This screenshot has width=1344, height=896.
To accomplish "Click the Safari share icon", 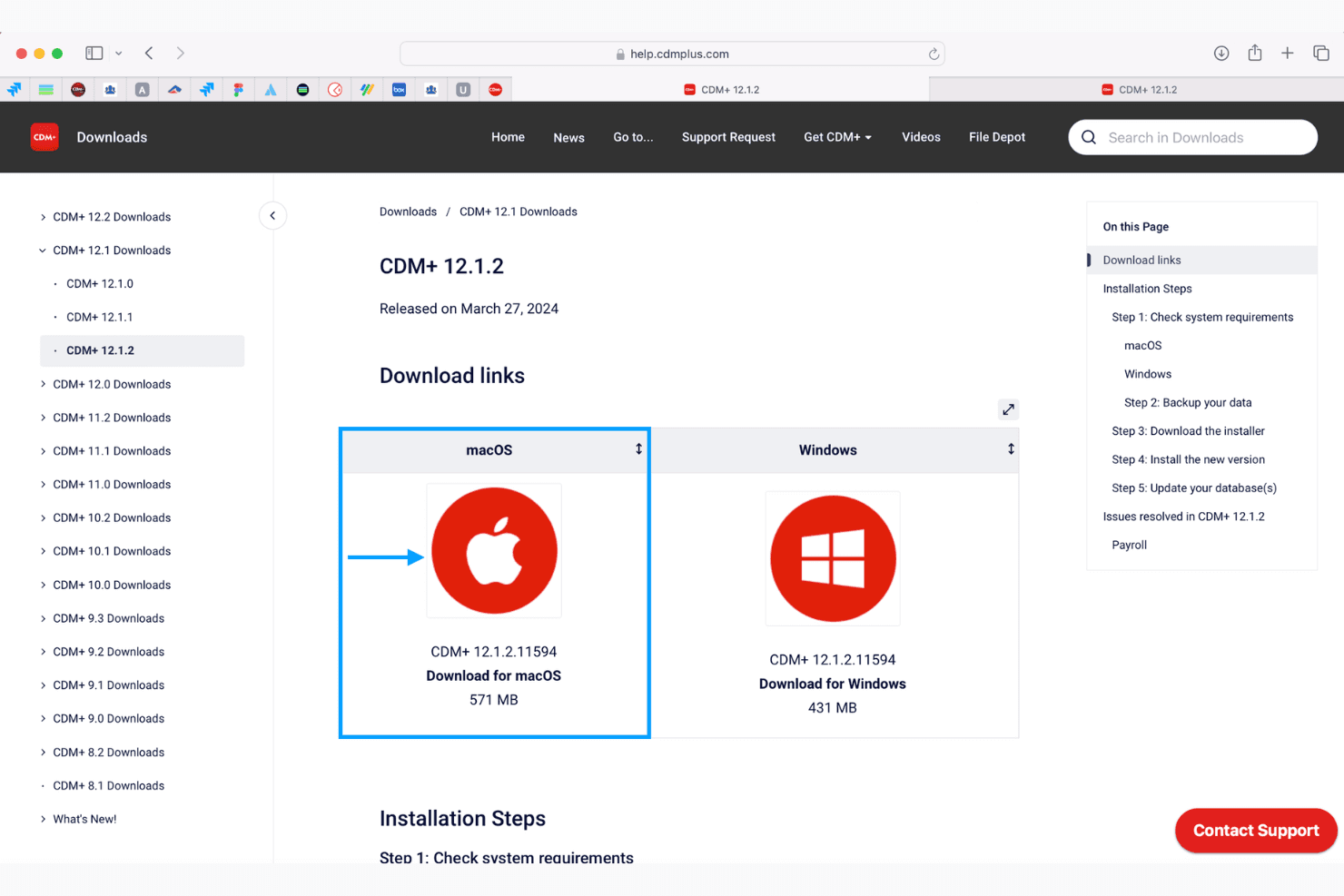I will point(1255,54).
